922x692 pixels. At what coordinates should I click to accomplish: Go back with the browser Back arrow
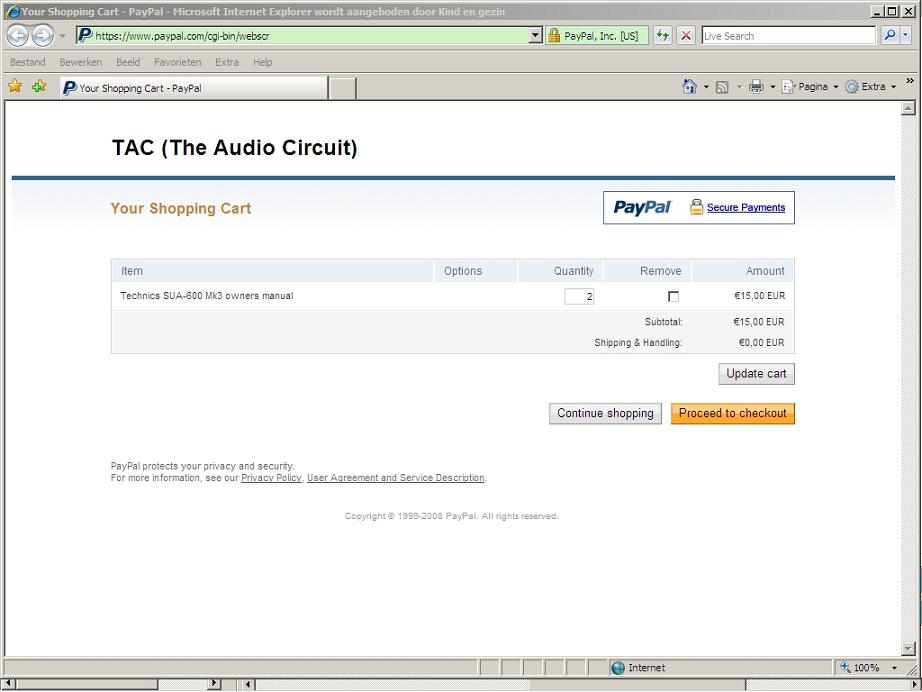coord(18,36)
